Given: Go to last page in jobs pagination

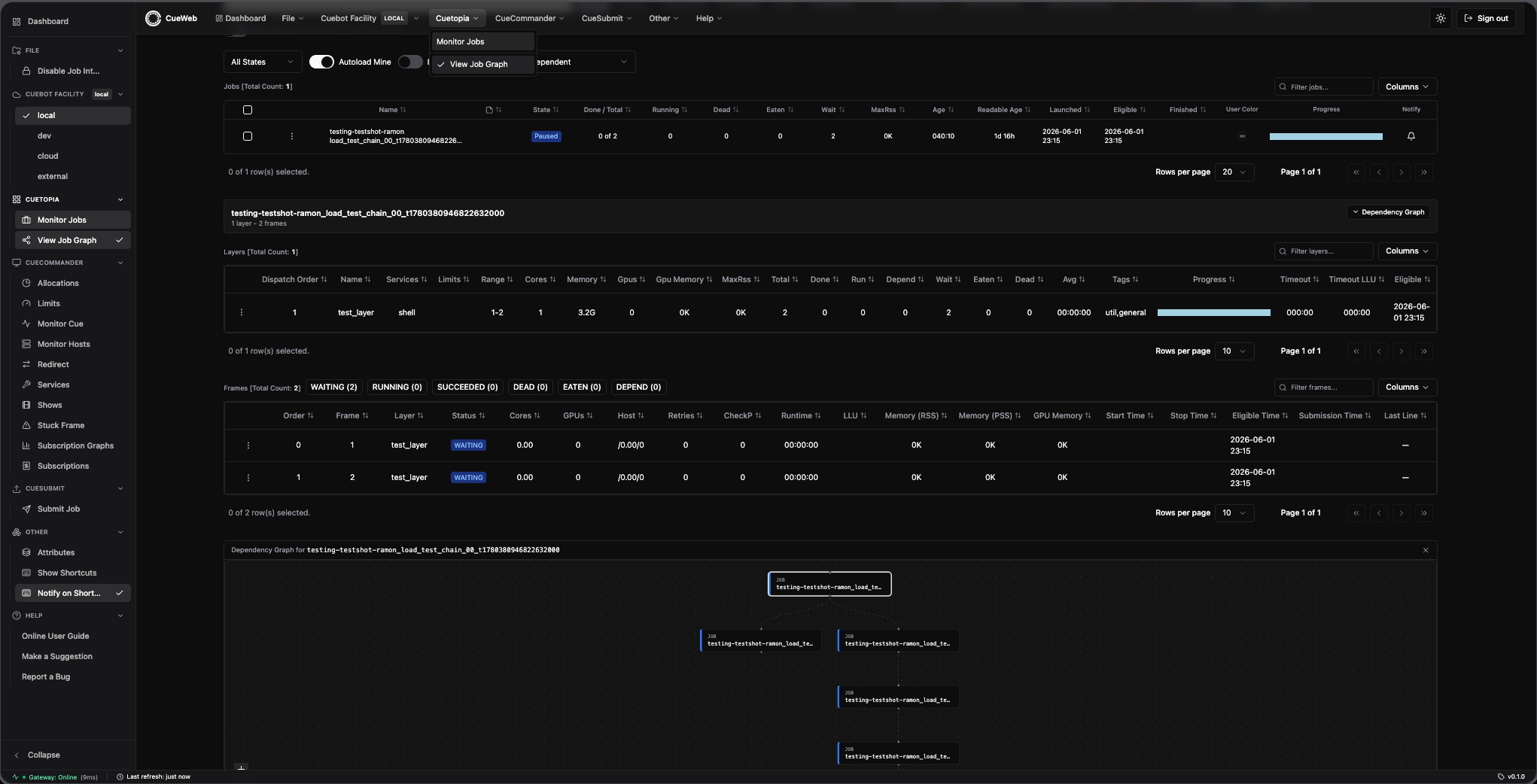Looking at the screenshot, I should (1424, 172).
